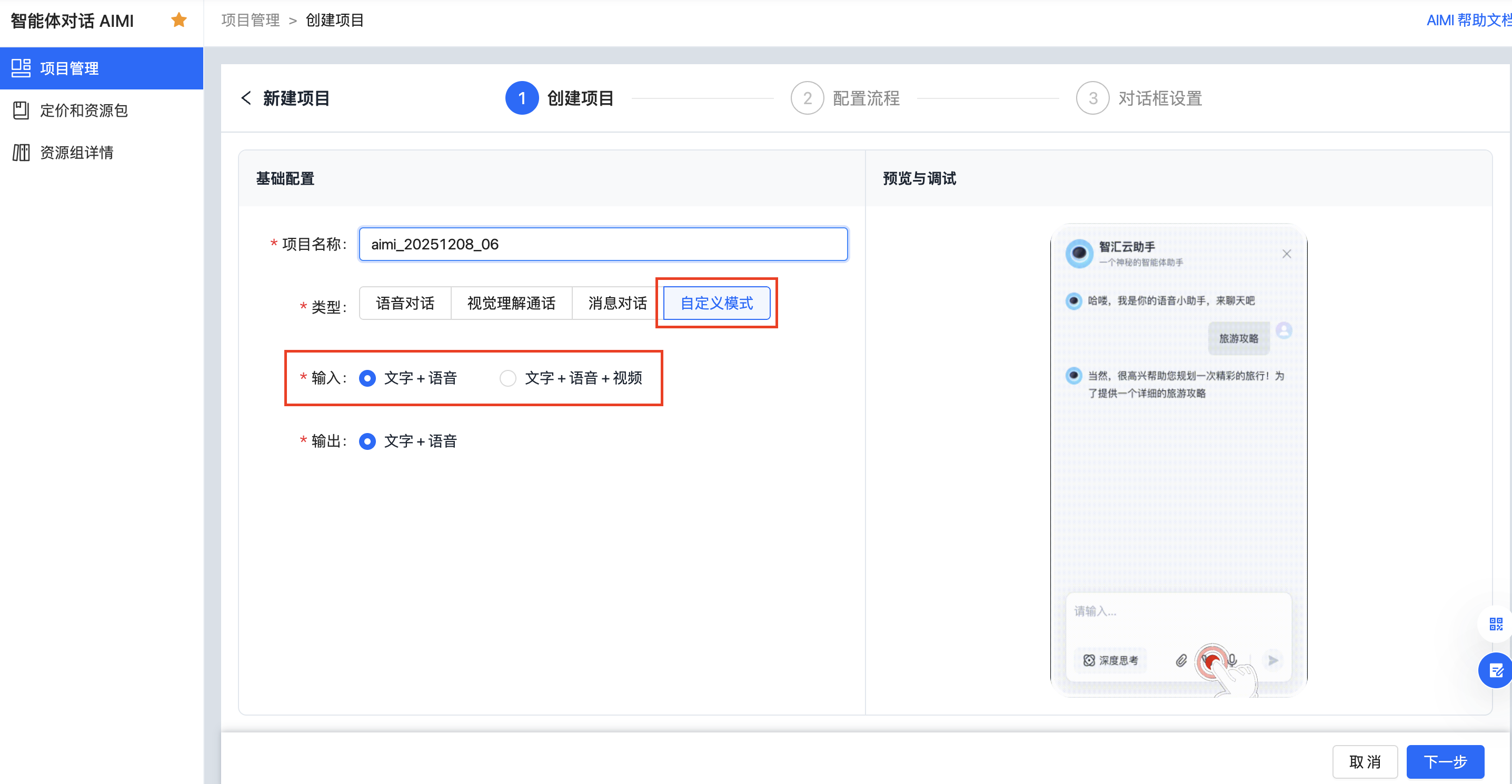Click the paperclip attachment icon in preview

pyautogui.click(x=1181, y=661)
